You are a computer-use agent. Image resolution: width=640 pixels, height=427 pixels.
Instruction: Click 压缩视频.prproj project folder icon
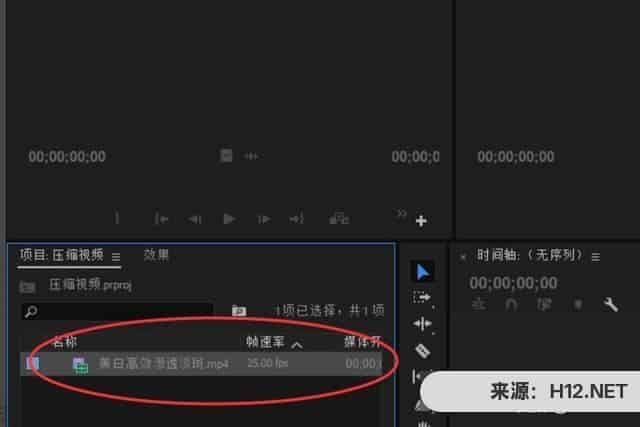click(27, 287)
